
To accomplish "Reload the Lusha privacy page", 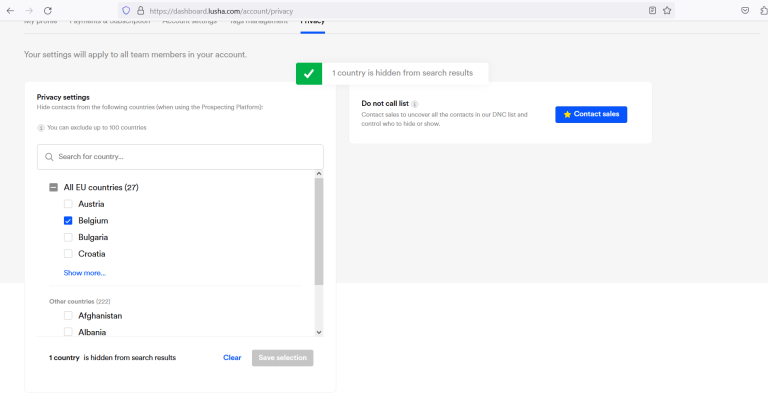I will click(x=48, y=10).
